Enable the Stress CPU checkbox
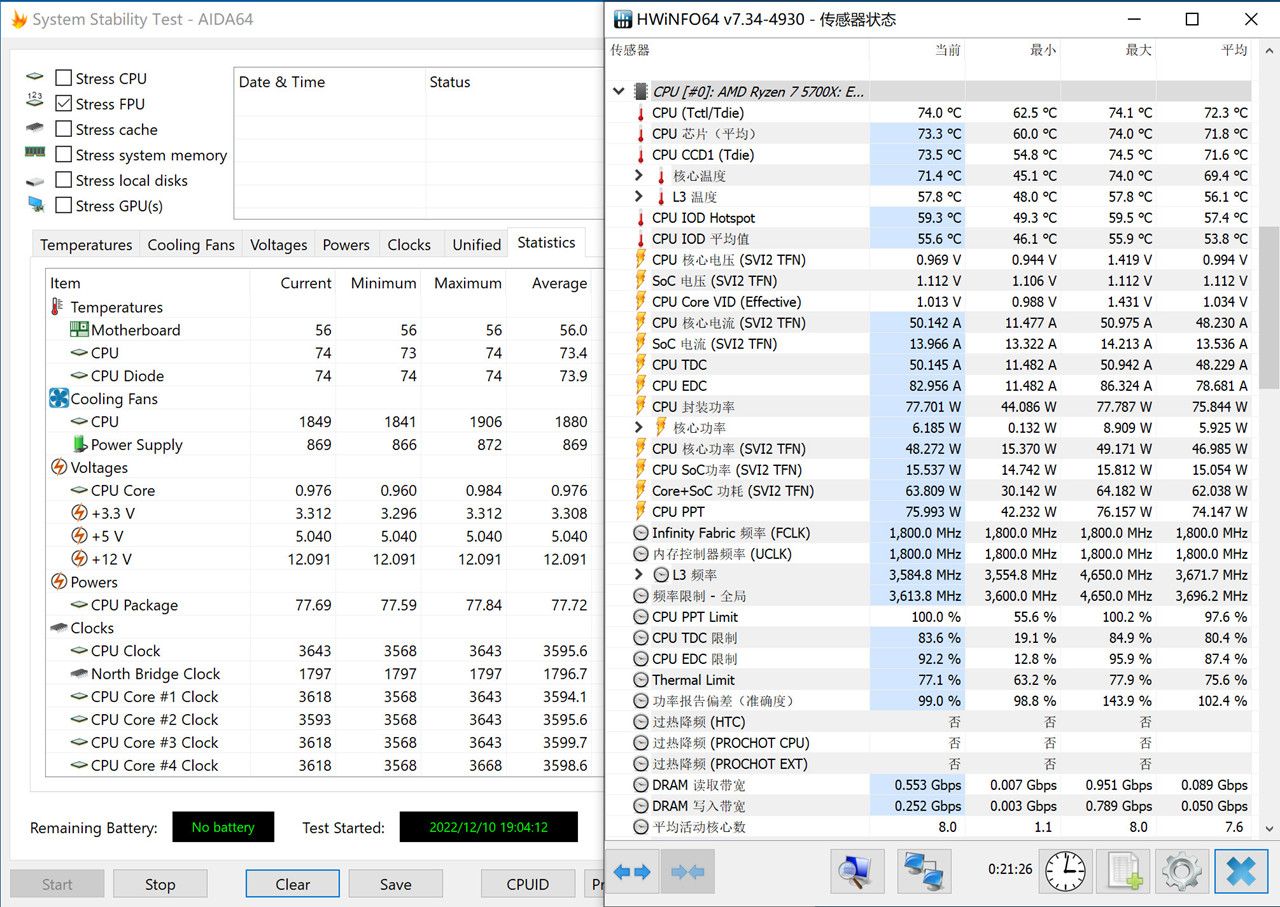Viewport: 1280px width, 907px height. tap(63, 78)
